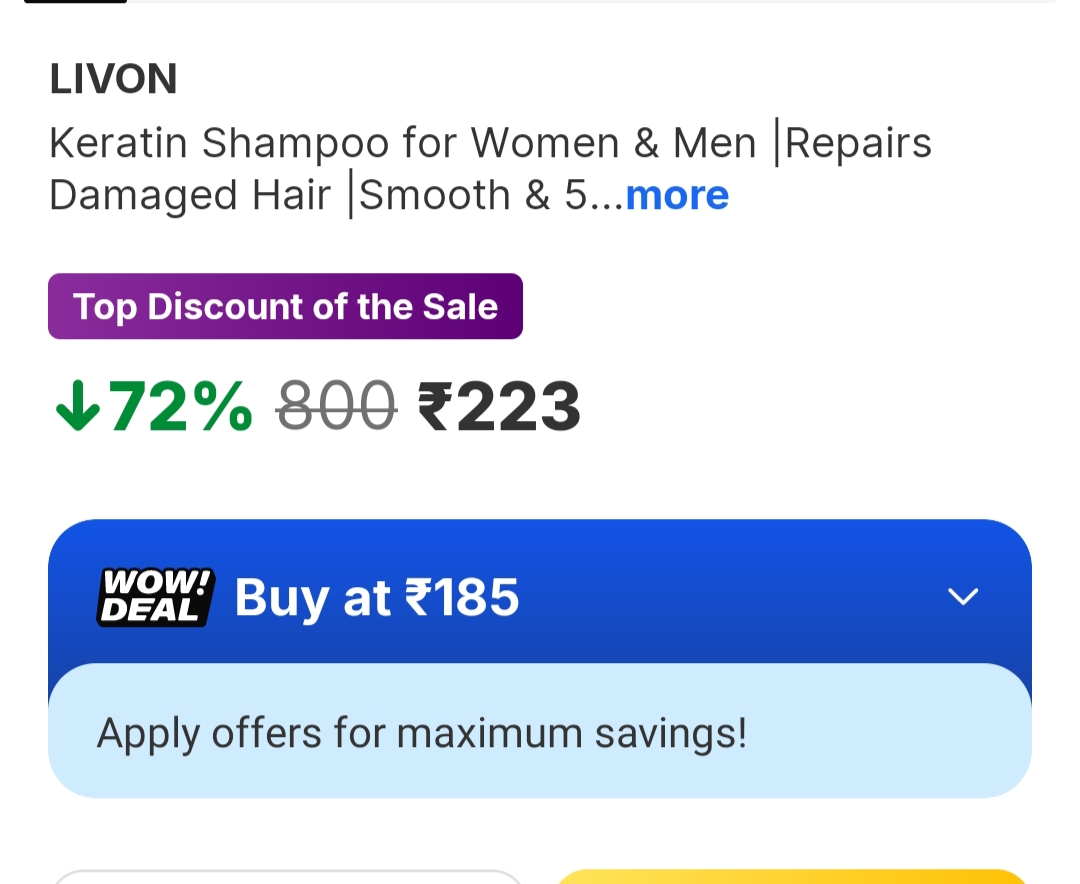The height and width of the screenshot is (884, 1080).
Task: Tap the rupee symbol in the Buy at ₹185 deal
Action: point(417,597)
